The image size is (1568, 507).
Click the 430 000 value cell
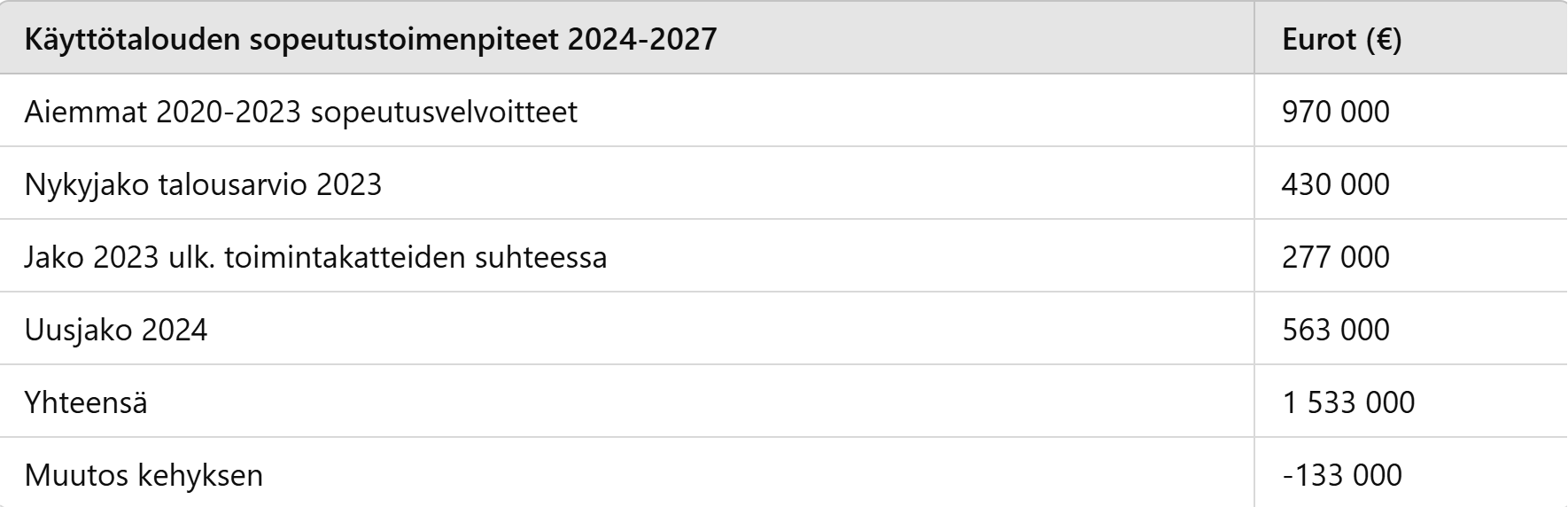point(1410,183)
